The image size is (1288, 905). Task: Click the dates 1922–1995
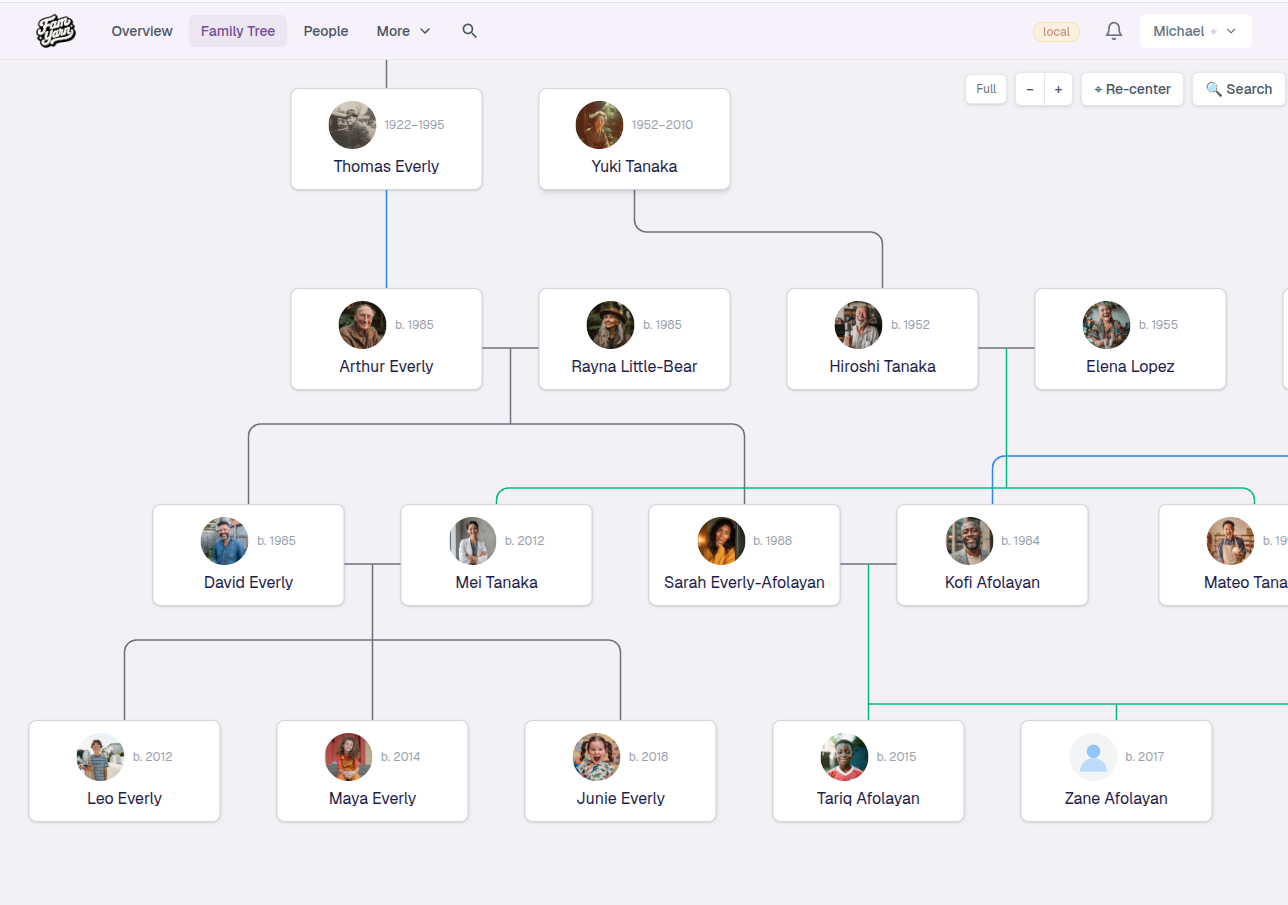(x=414, y=125)
